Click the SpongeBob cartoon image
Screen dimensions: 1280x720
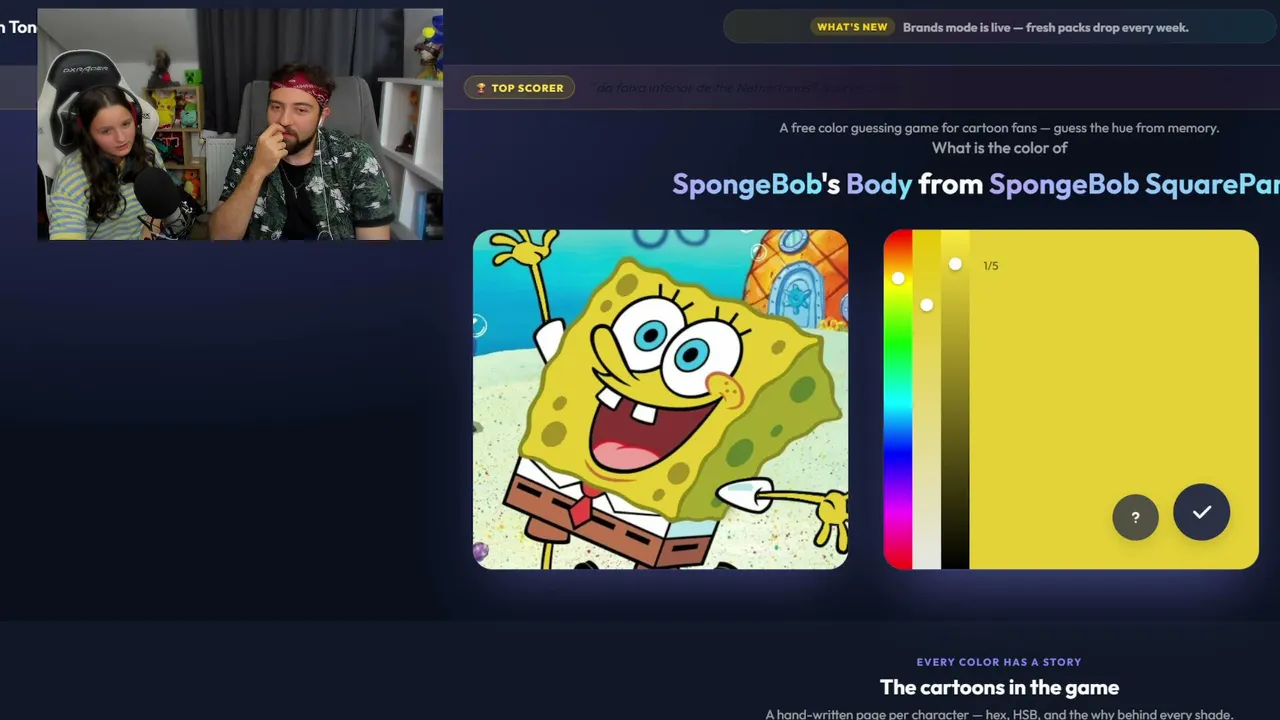(660, 400)
